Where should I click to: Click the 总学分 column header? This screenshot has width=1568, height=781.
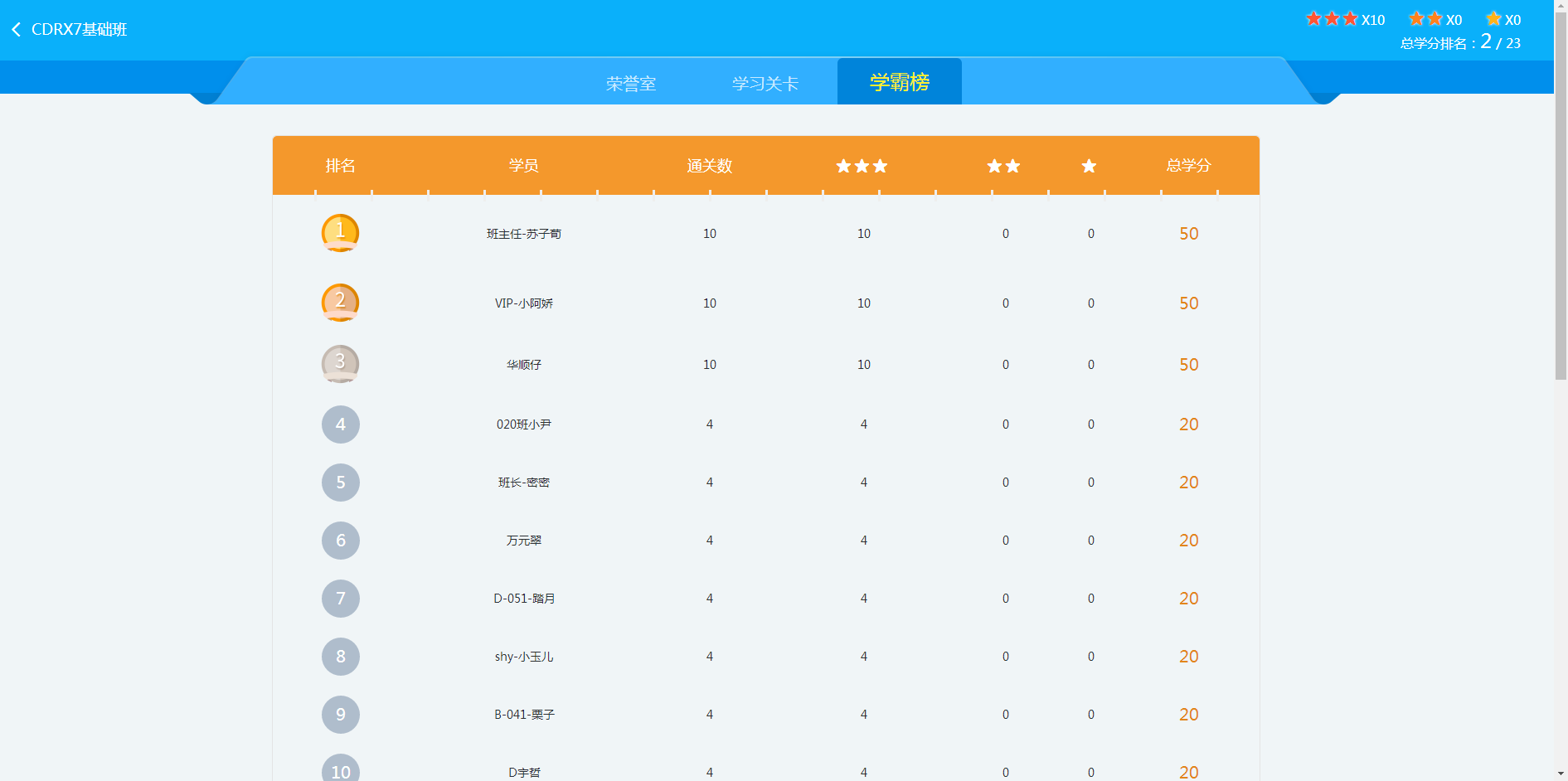pyautogui.click(x=1188, y=166)
